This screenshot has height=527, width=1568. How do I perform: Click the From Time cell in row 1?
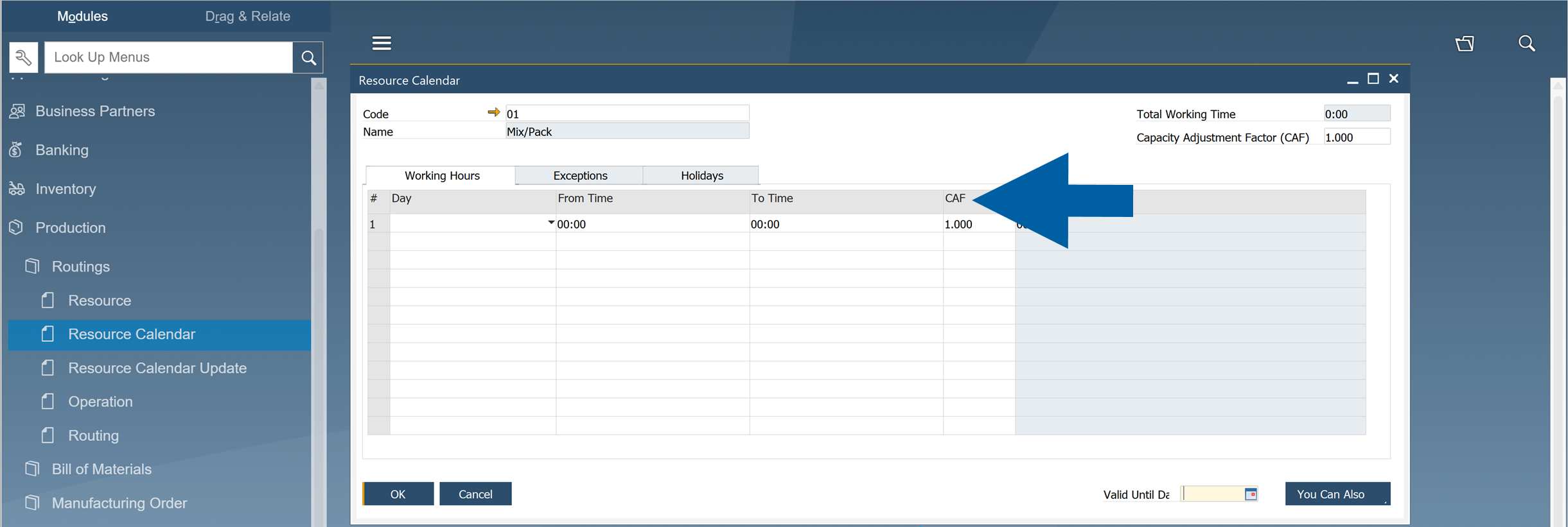[x=653, y=224]
